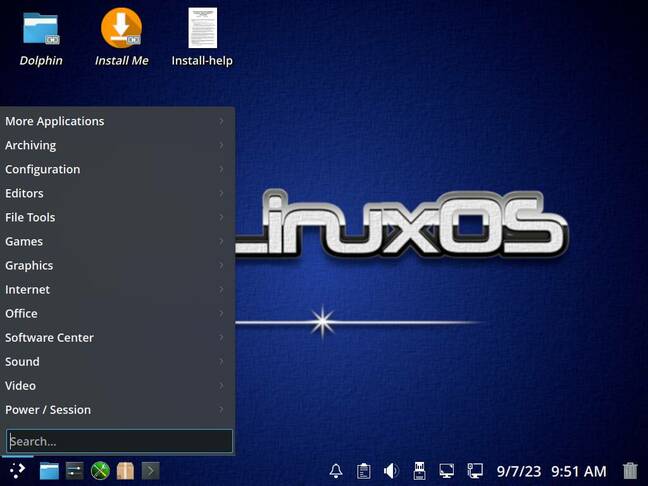Image resolution: width=648 pixels, height=486 pixels.
Task: Launch the terminal taskbar icon
Action: 150,471
